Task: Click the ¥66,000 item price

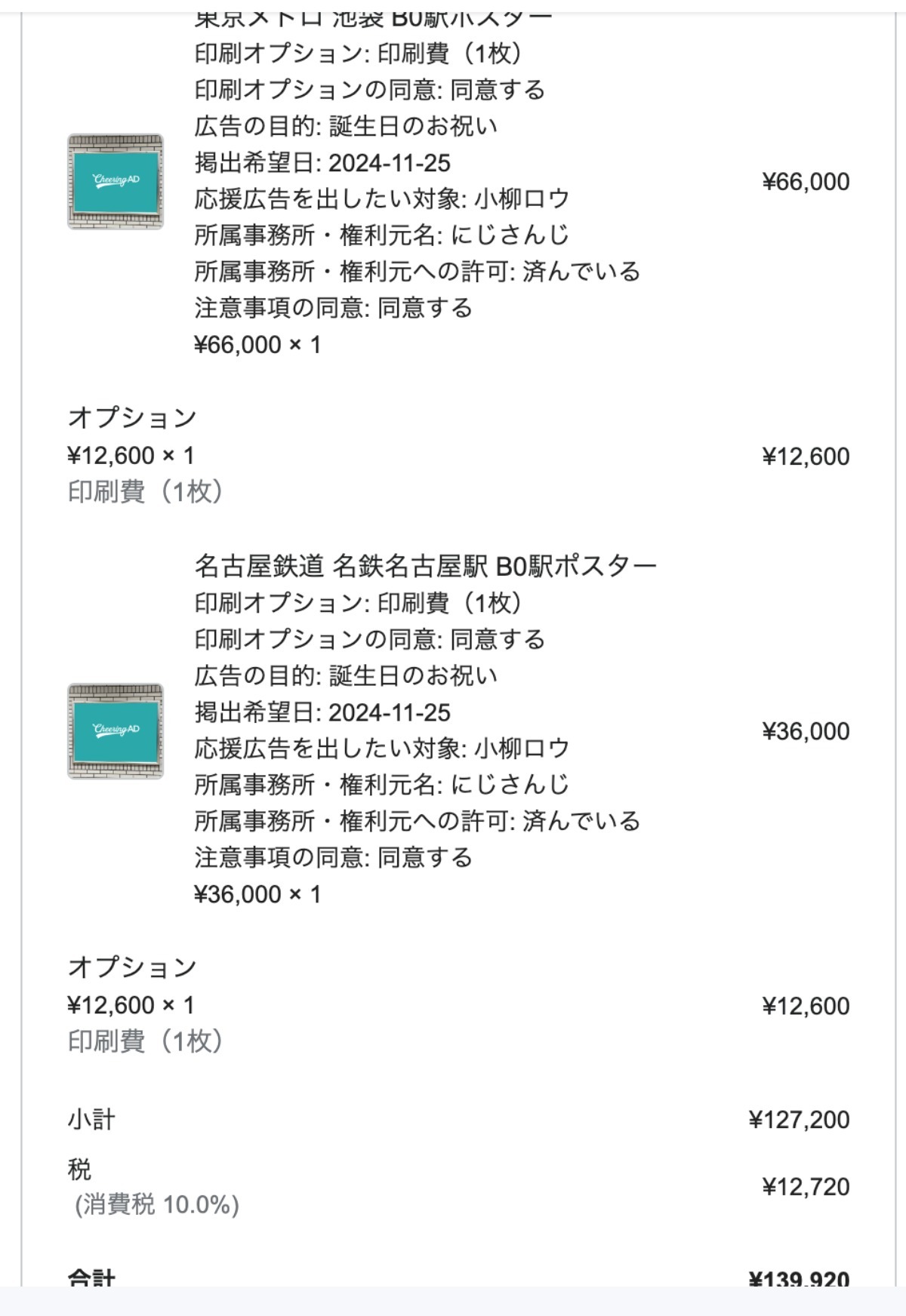Action: pos(806,182)
